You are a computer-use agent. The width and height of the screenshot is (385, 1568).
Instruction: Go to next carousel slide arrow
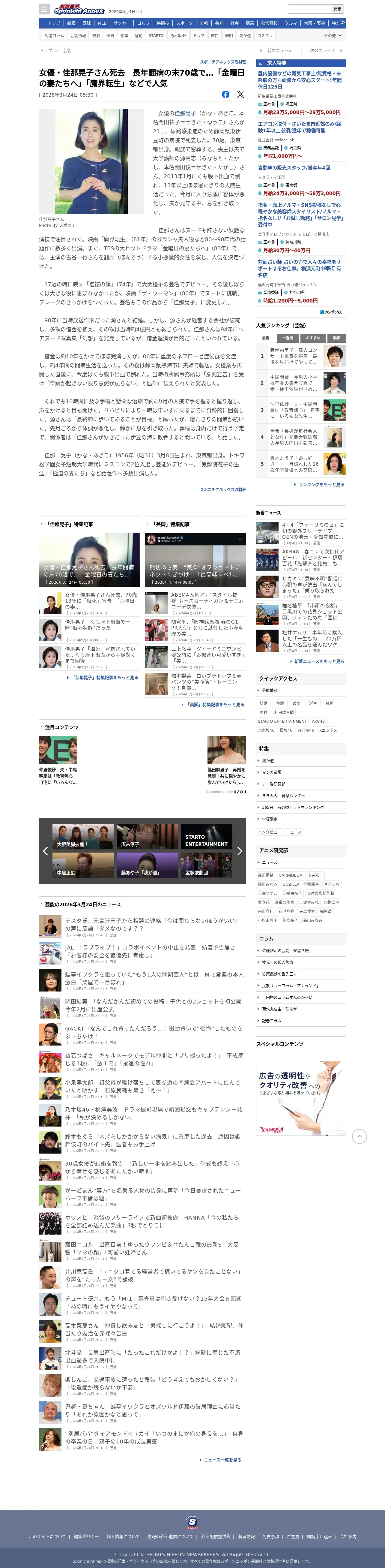tap(240, 851)
